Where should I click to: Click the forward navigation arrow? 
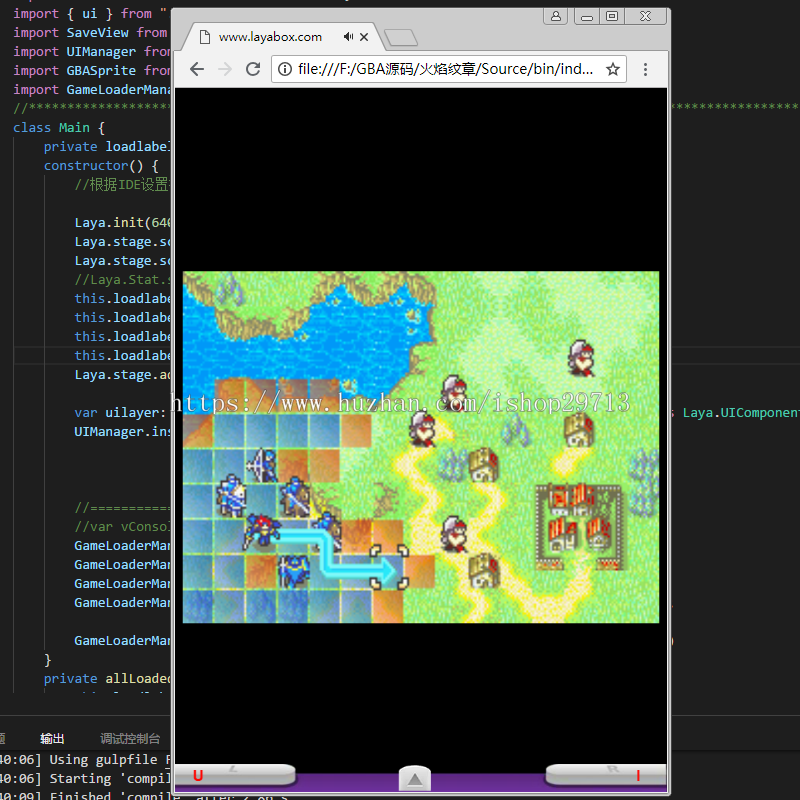224,69
